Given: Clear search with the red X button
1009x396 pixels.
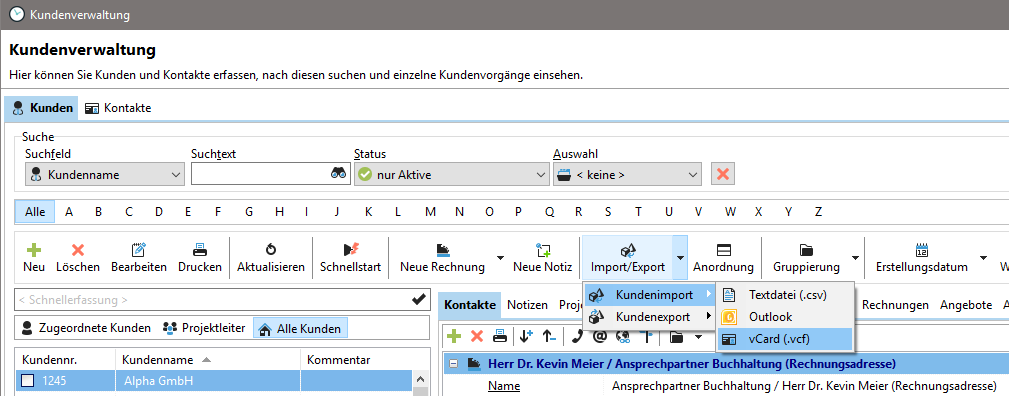Looking at the screenshot, I should [x=723, y=174].
